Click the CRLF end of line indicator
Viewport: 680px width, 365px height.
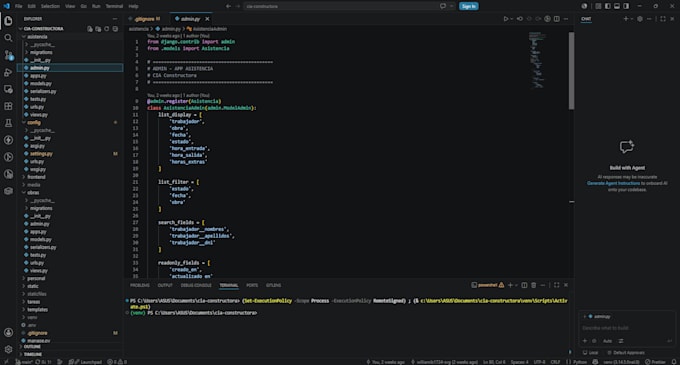[555, 362]
